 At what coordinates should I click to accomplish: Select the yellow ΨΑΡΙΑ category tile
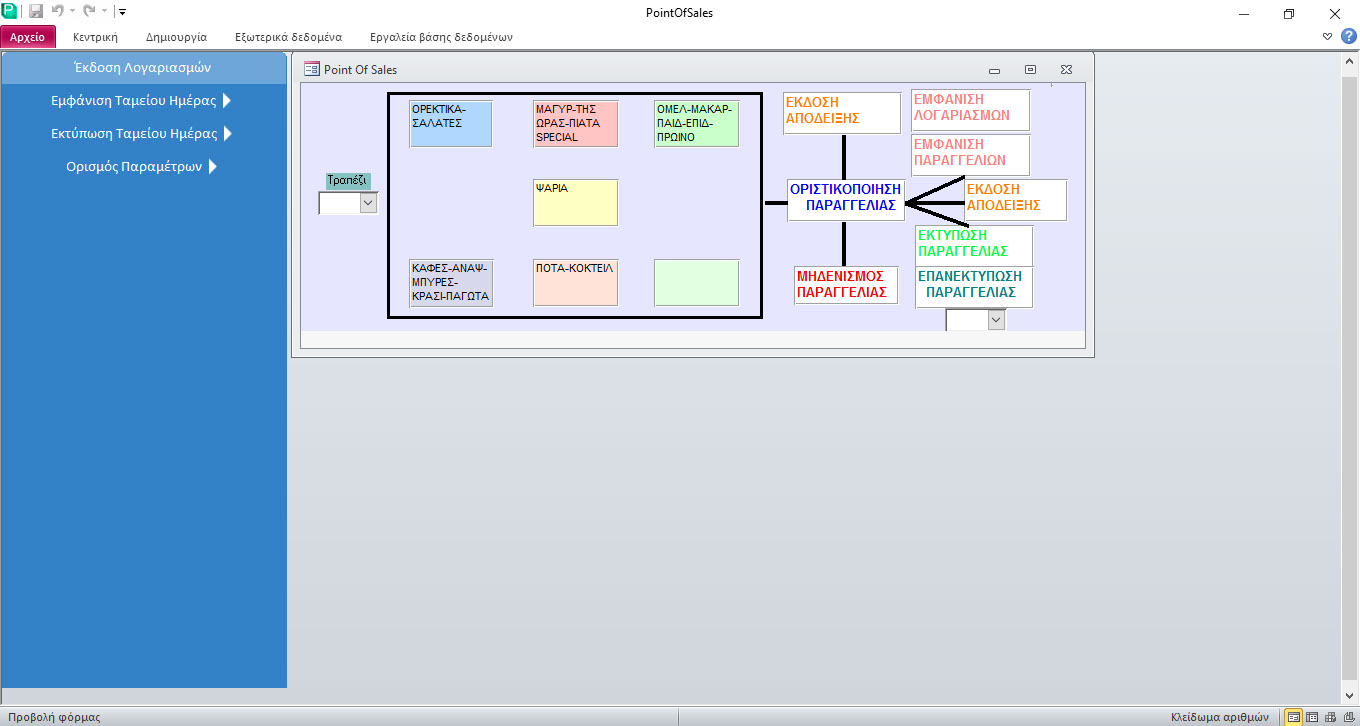[x=575, y=202]
